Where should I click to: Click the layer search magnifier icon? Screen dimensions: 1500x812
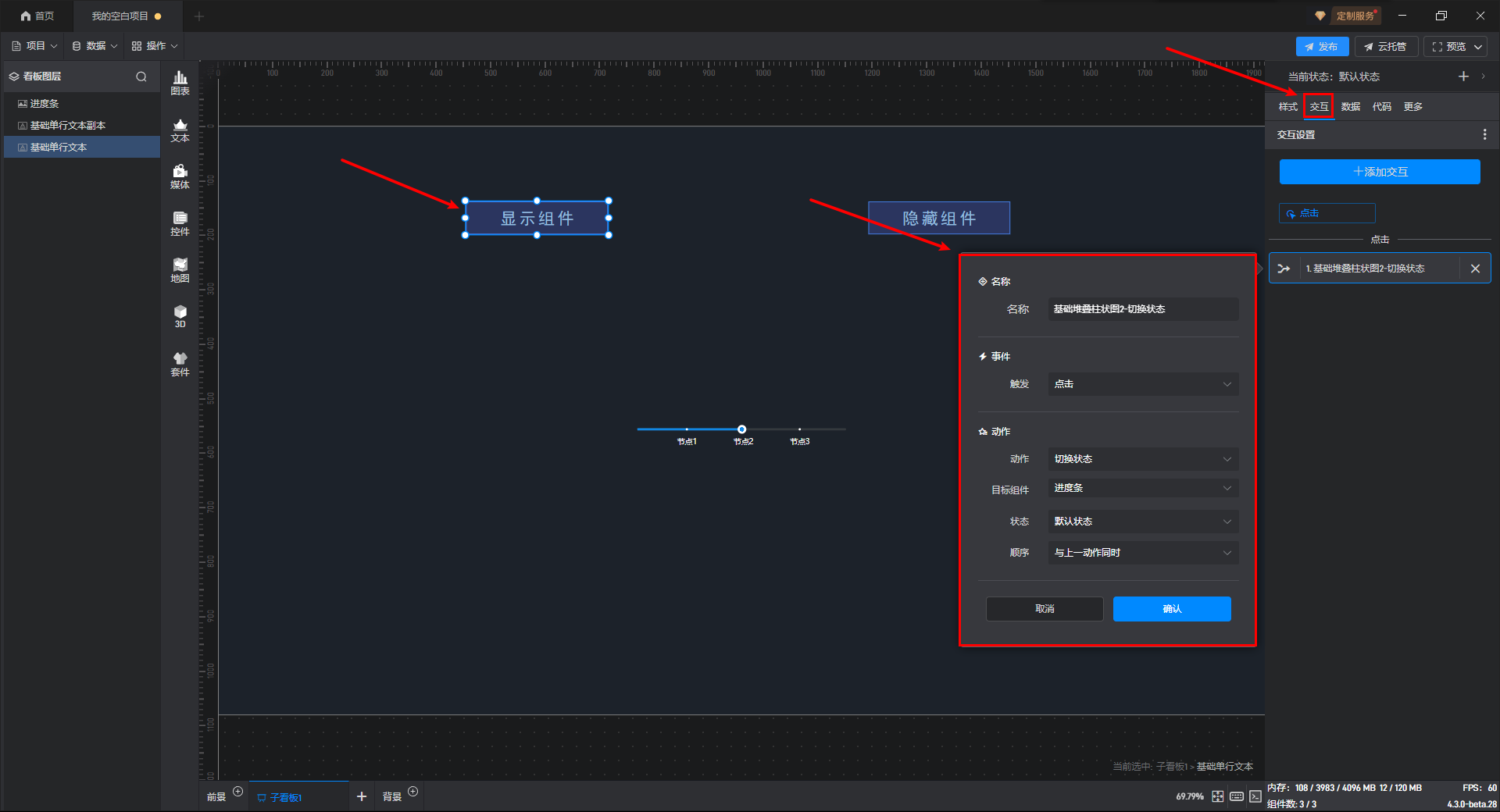(x=141, y=77)
